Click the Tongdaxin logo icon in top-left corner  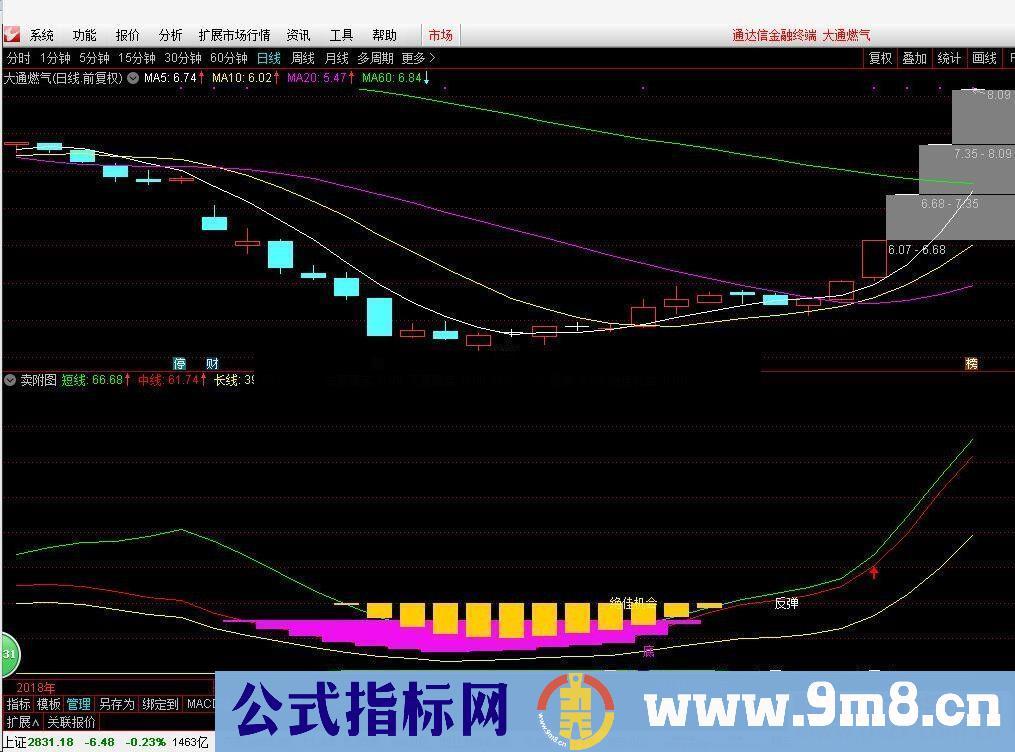pyautogui.click(x=11, y=33)
